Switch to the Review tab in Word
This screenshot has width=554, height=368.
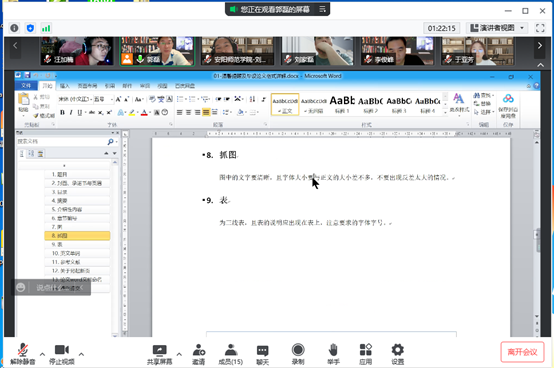(x=145, y=86)
